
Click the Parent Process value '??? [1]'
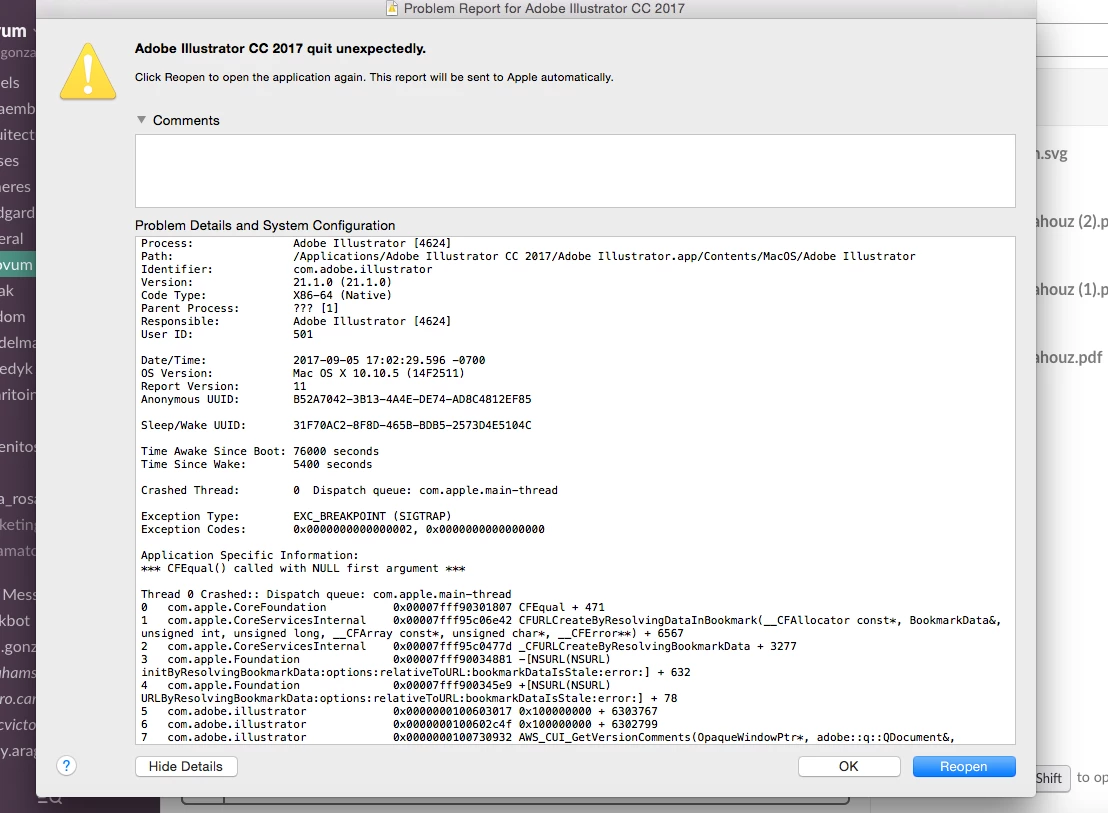316,308
